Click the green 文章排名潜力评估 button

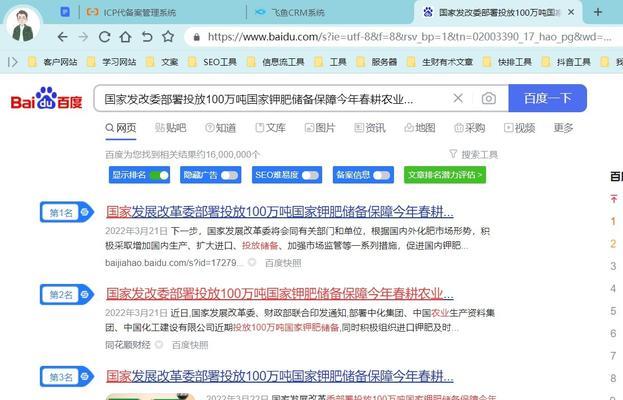(445, 175)
